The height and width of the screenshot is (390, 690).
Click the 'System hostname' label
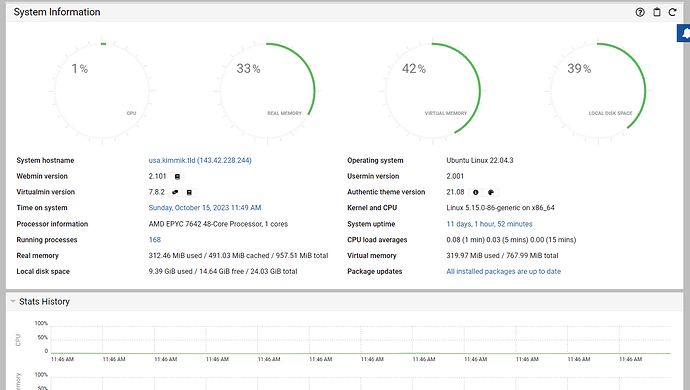tap(45, 160)
